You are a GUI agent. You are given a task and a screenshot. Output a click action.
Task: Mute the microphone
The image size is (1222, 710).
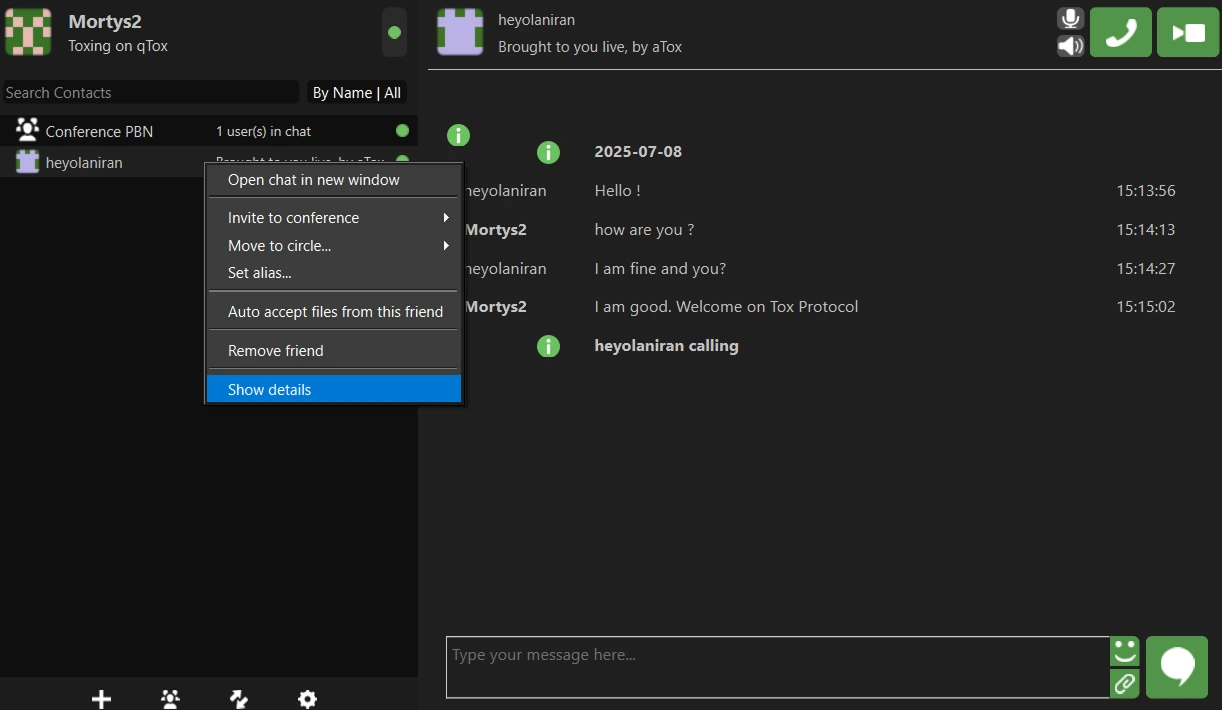click(x=1071, y=19)
